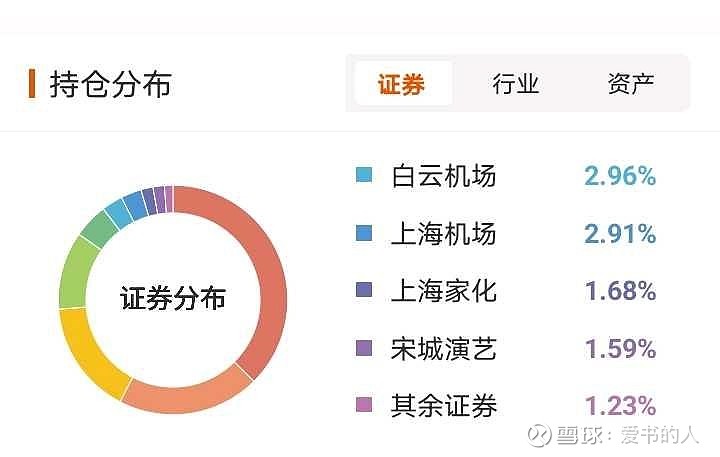Switch to the 证券 tab

click(x=401, y=84)
